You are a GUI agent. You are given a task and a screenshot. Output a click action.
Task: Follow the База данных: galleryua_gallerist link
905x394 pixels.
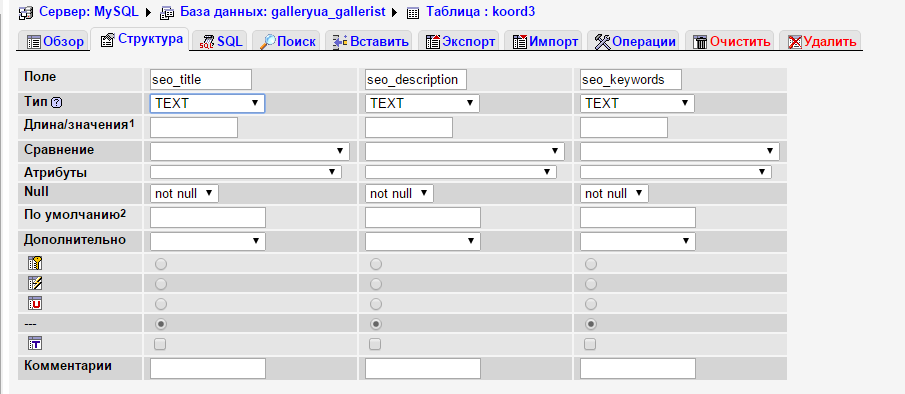click(283, 11)
